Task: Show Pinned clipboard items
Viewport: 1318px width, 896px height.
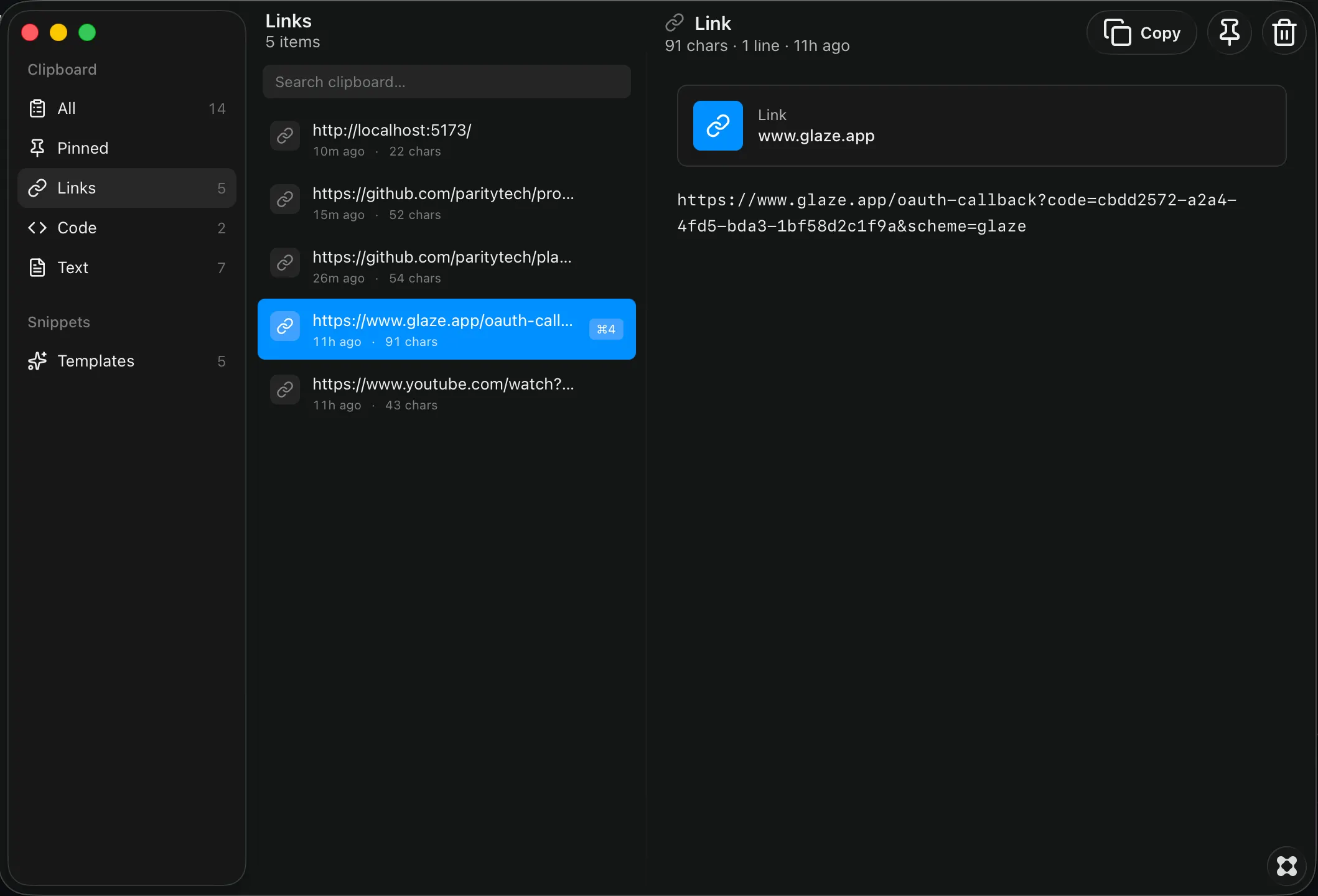Action: [127, 148]
